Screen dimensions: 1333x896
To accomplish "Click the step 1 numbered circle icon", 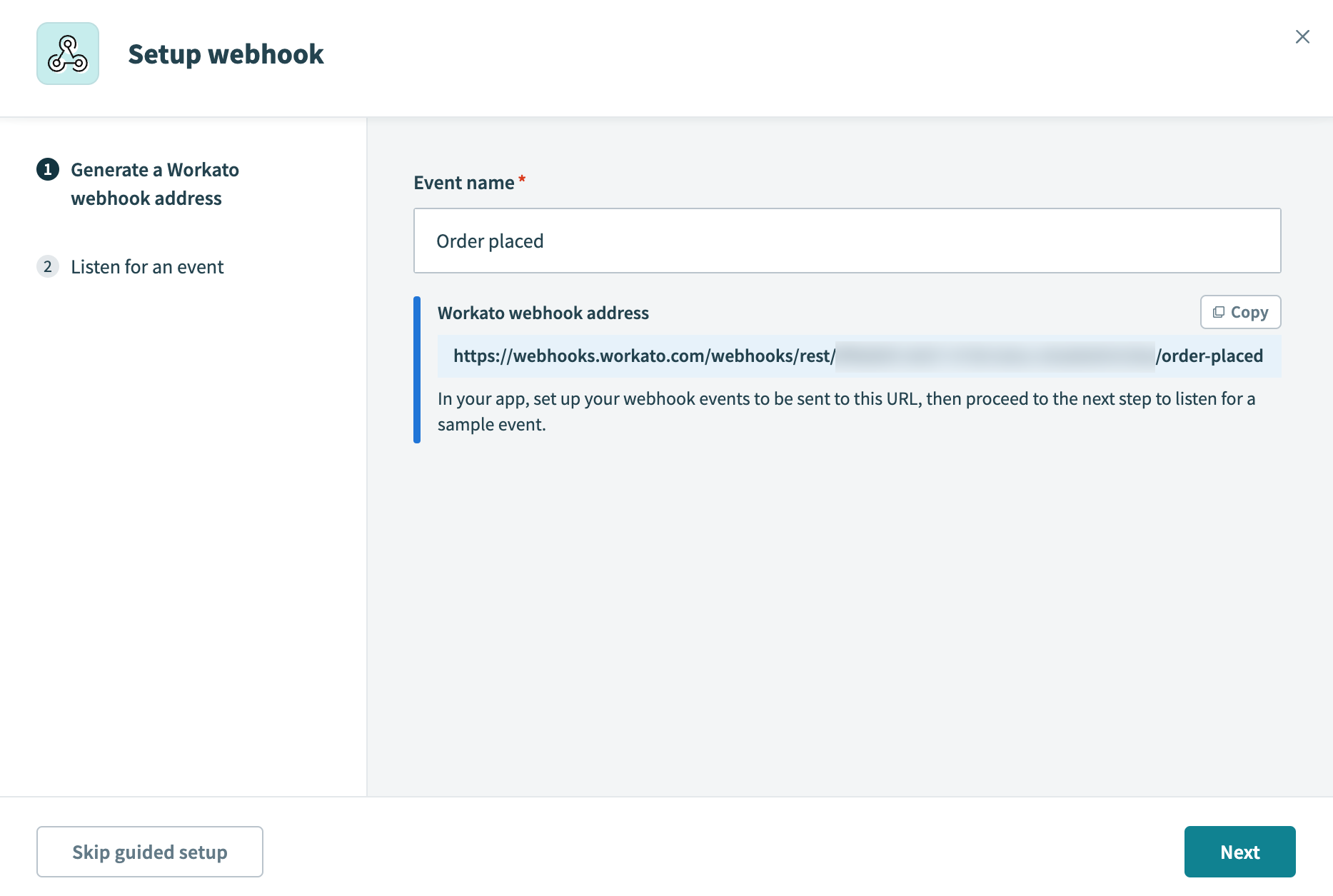I will pyautogui.click(x=48, y=170).
